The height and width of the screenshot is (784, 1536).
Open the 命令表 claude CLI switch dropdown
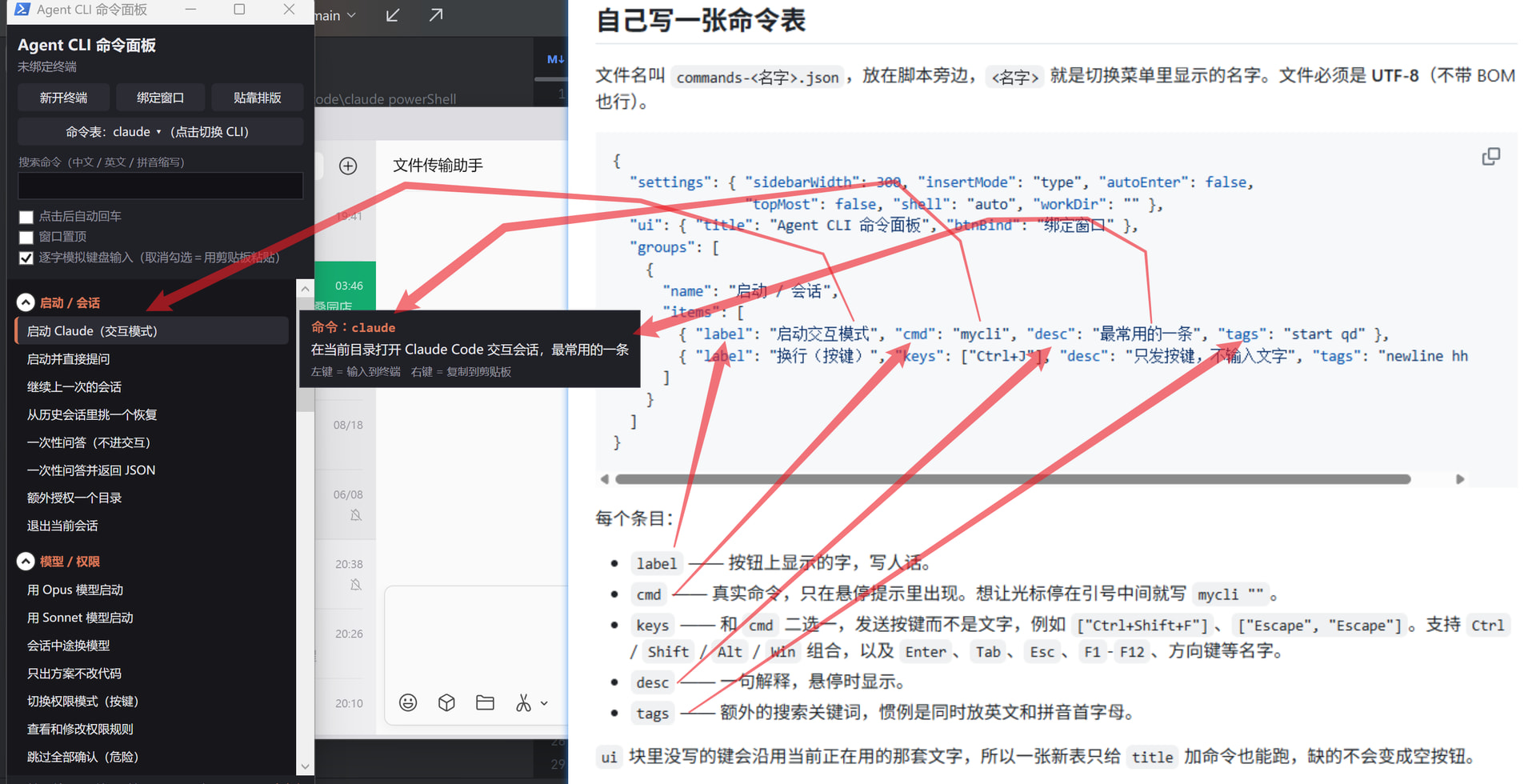[x=160, y=131]
